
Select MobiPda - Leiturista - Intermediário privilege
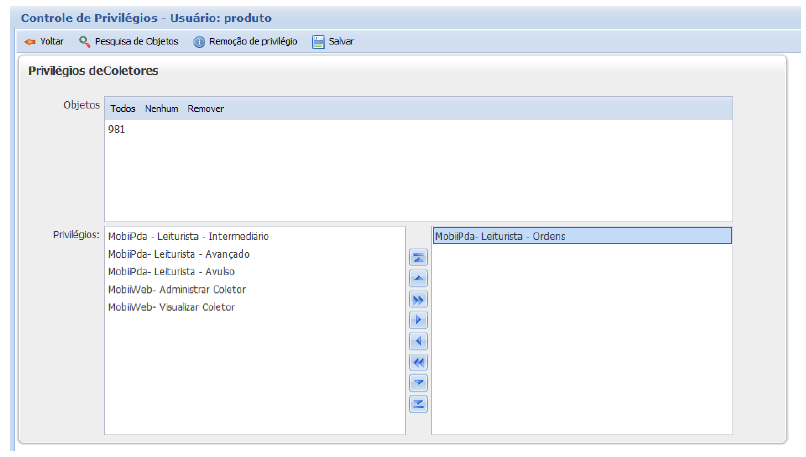click(188, 237)
